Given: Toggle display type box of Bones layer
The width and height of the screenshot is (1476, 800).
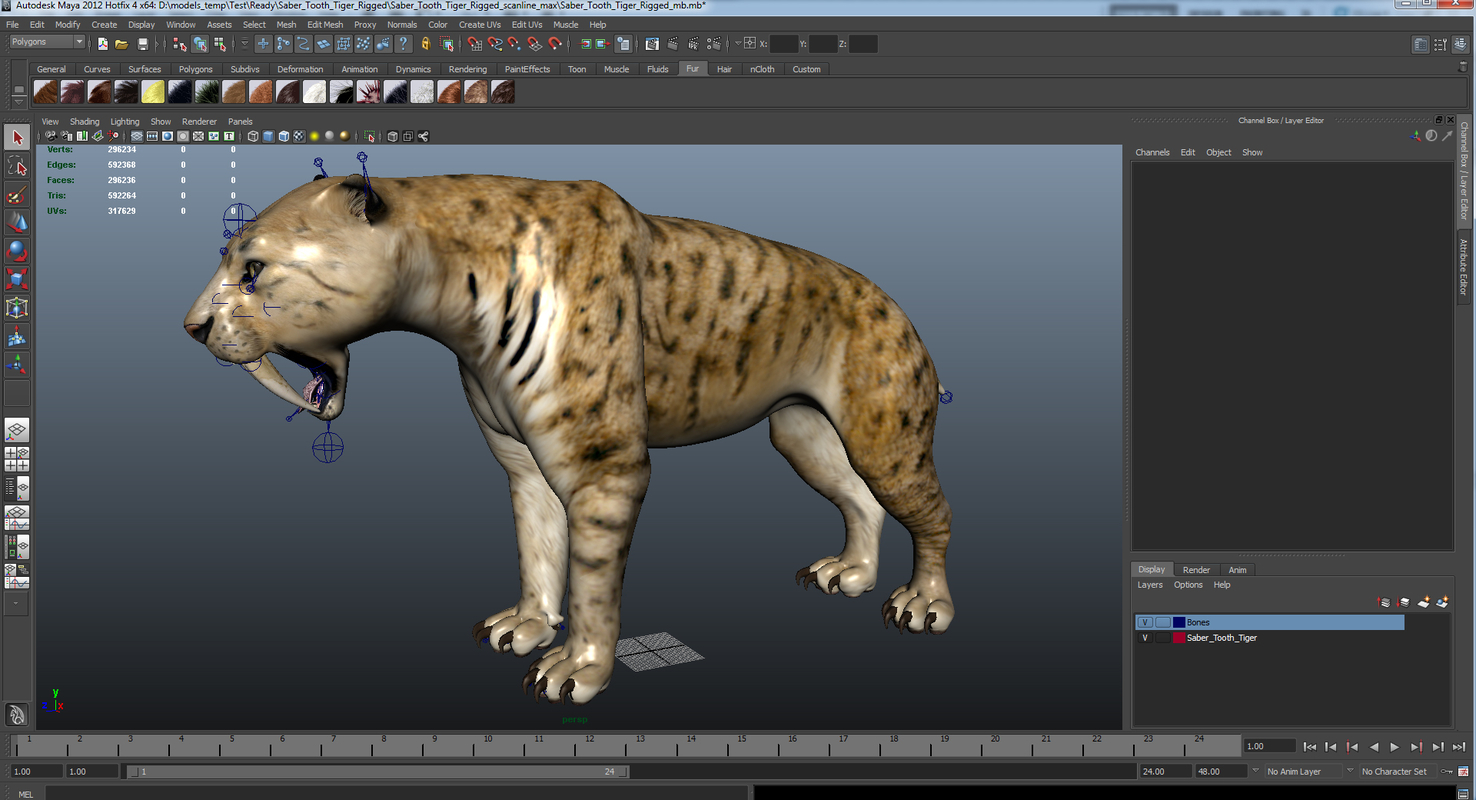Looking at the screenshot, I should coord(1162,622).
